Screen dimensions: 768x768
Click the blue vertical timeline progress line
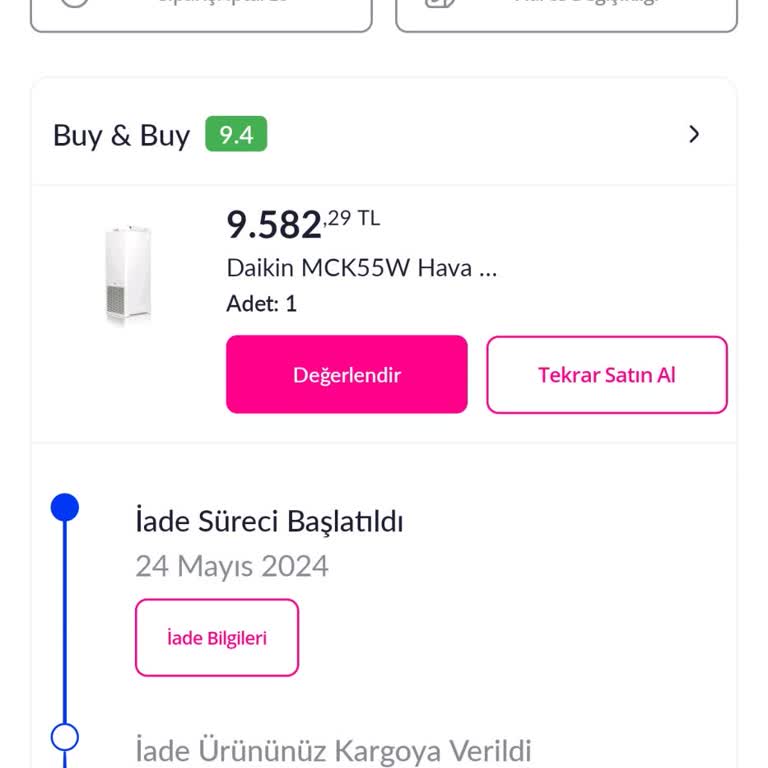pos(65,620)
